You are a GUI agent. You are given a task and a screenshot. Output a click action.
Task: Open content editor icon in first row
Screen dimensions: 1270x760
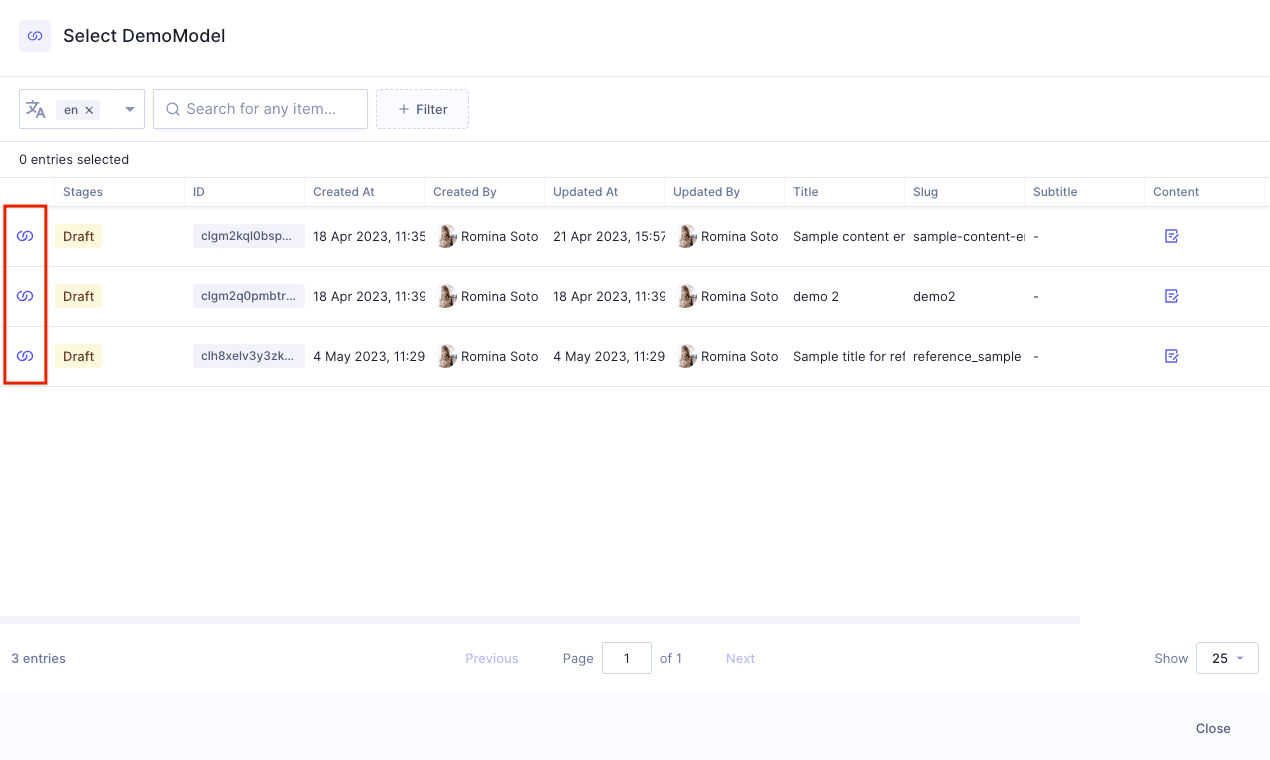[x=1172, y=236]
